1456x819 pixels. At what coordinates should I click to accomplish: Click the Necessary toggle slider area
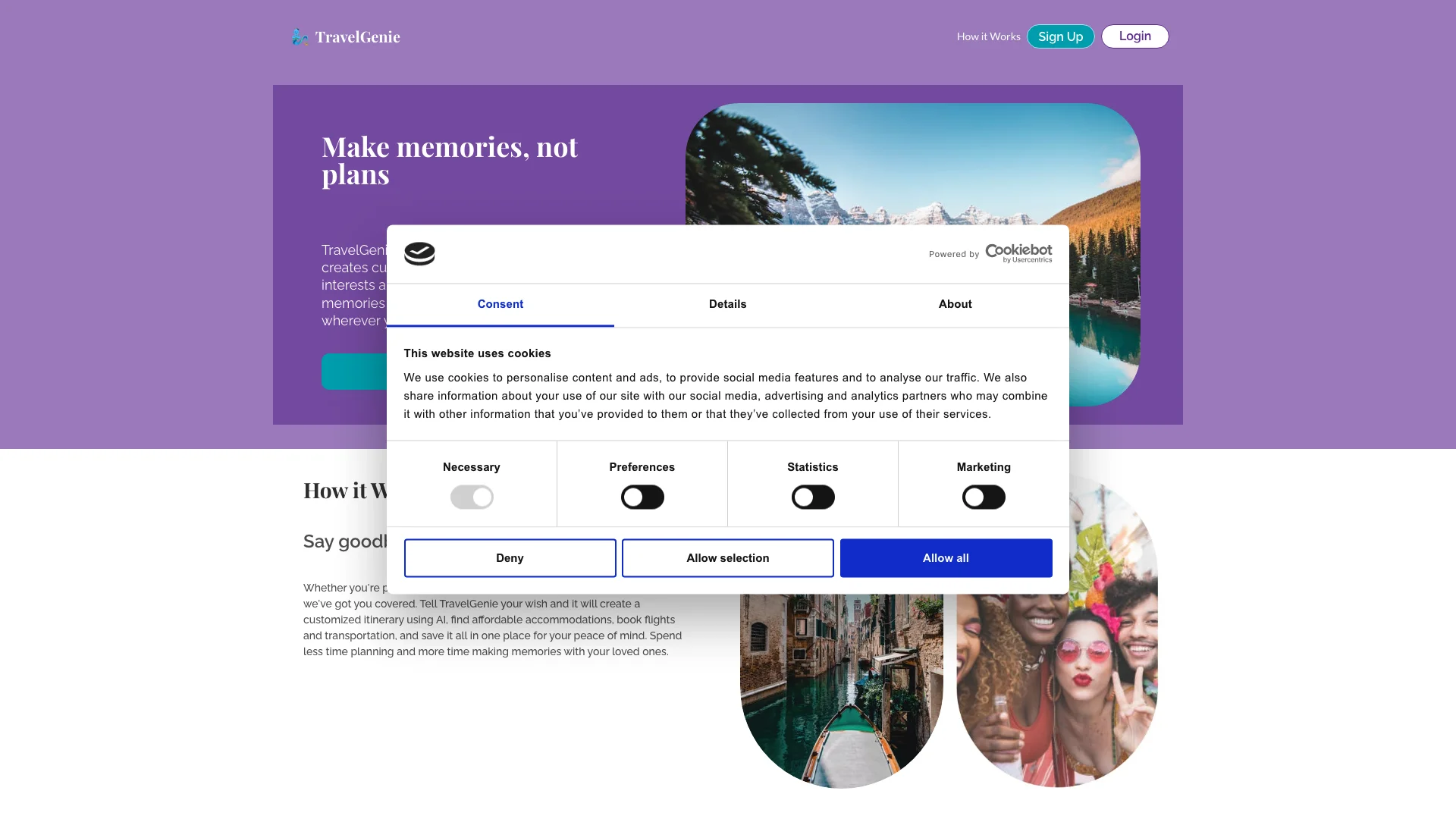click(471, 497)
